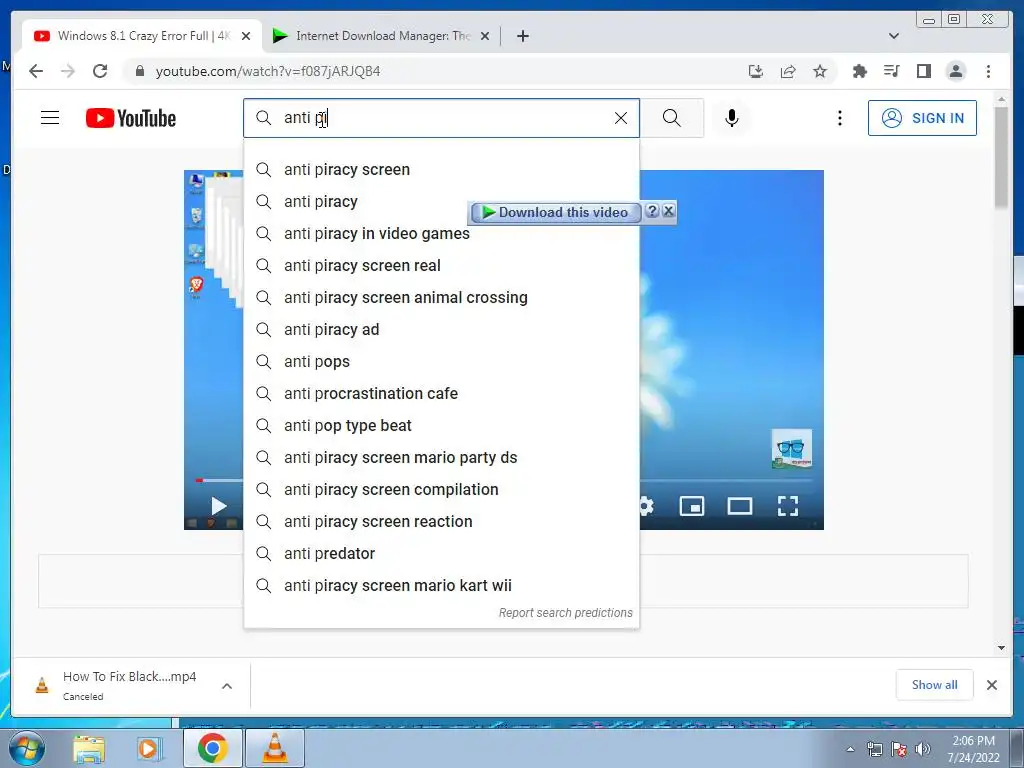Viewport: 1024px width, 768px height.
Task: Click the page vertical scrollbar thumb
Action: point(1002,157)
